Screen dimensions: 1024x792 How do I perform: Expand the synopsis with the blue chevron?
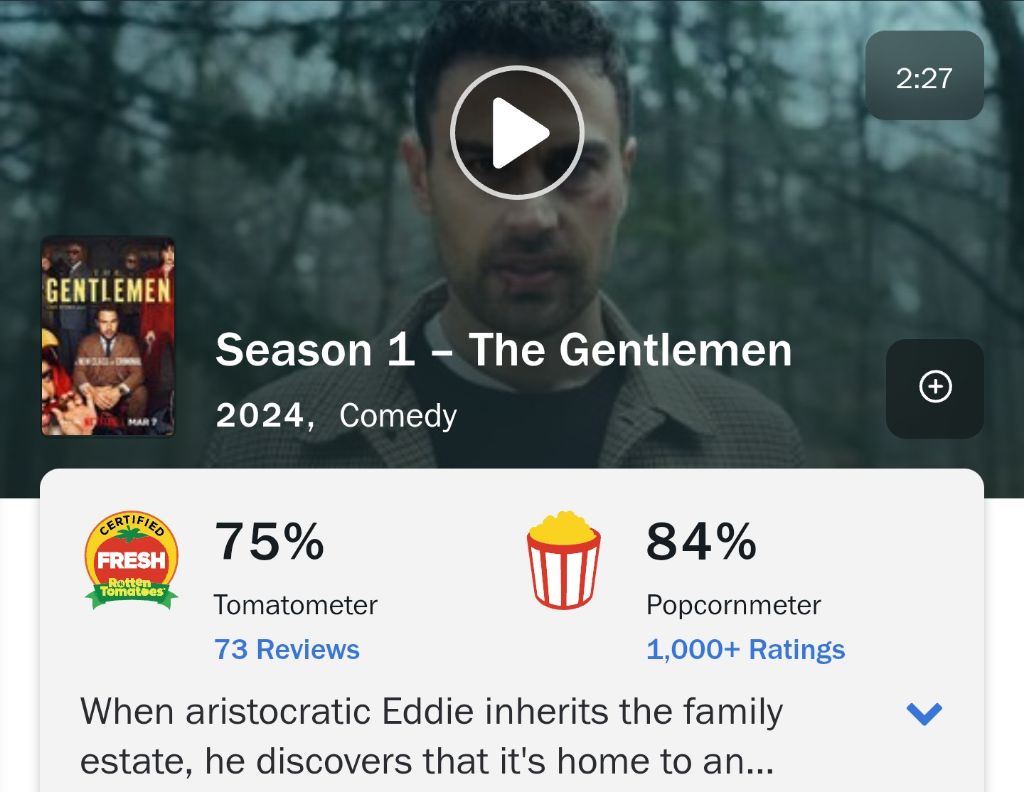pos(924,714)
